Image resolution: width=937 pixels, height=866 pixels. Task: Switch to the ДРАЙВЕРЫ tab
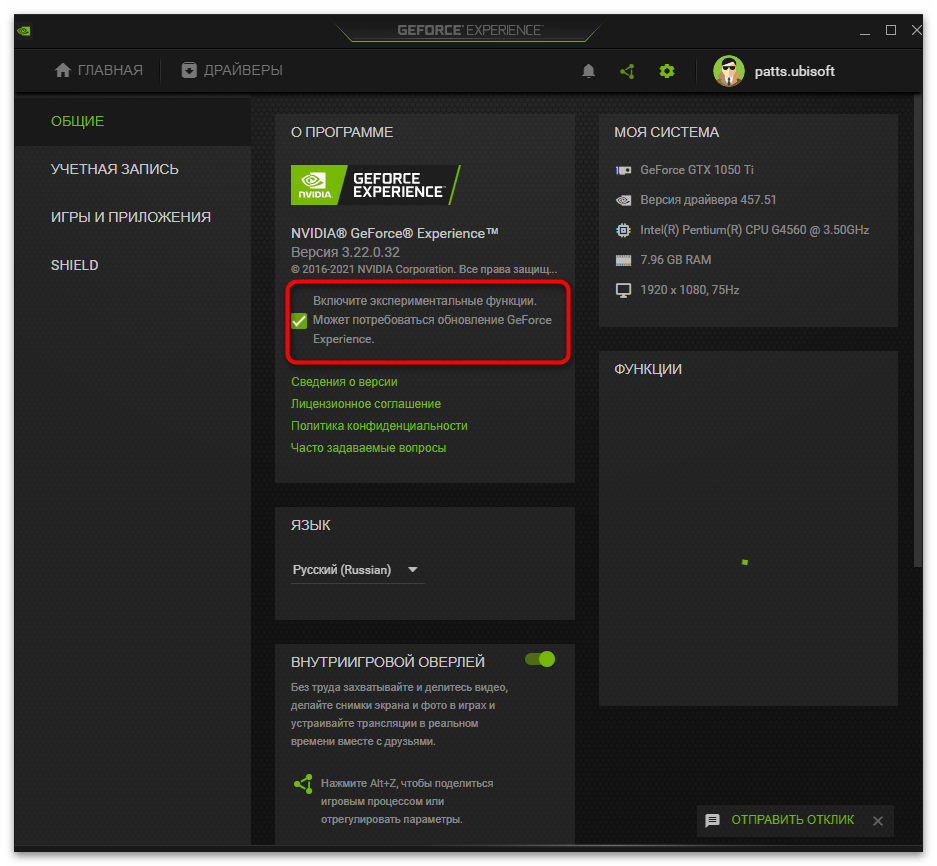click(231, 70)
